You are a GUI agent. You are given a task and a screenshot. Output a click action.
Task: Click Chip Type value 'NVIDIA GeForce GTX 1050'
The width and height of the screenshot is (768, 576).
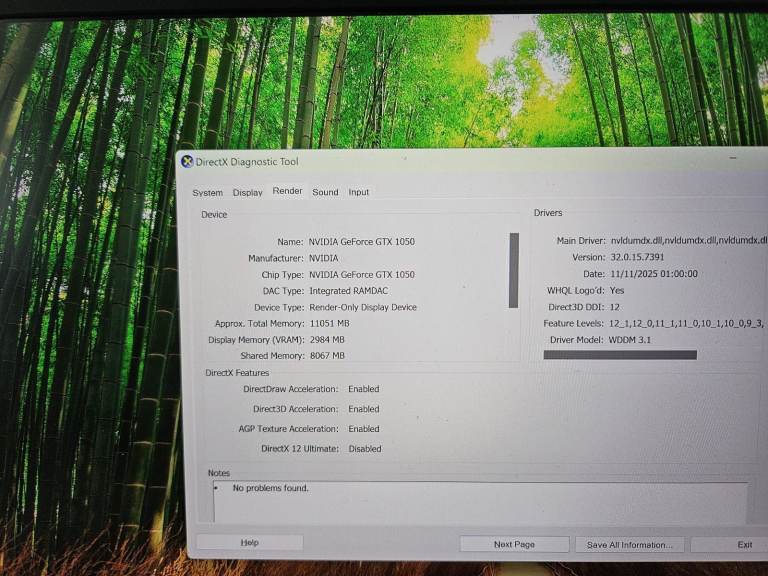click(x=361, y=274)
